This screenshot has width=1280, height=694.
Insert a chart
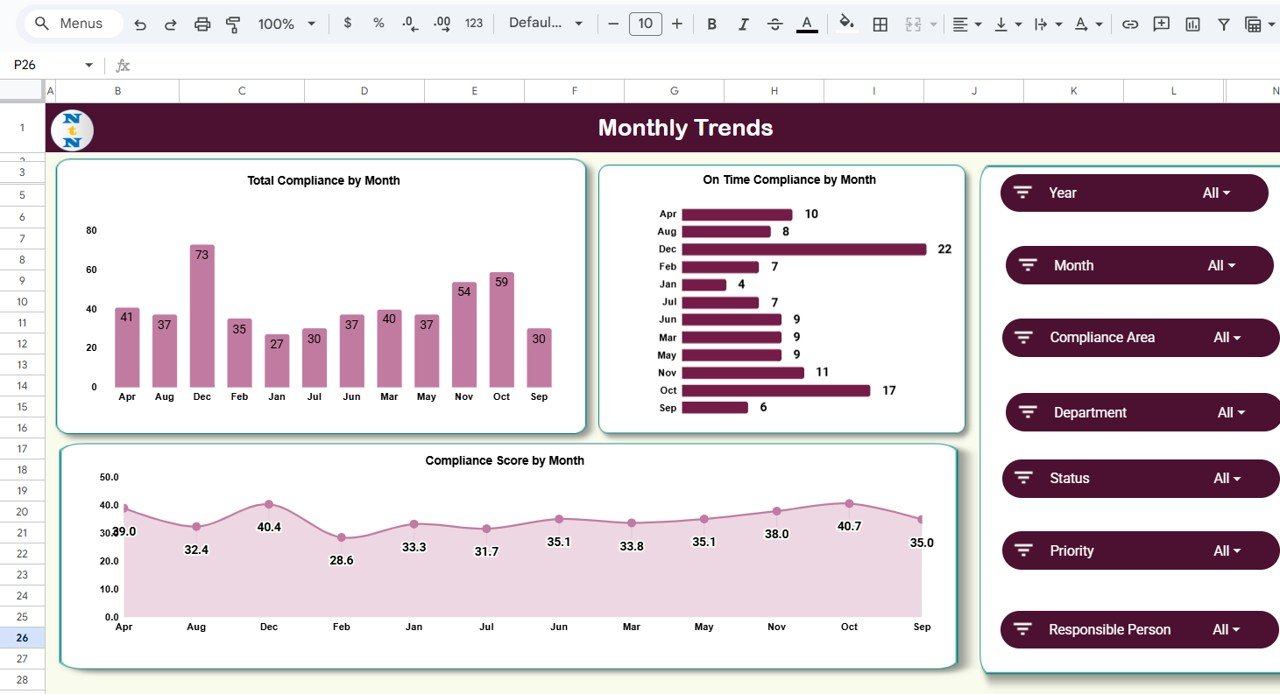tap(1192, 23)
